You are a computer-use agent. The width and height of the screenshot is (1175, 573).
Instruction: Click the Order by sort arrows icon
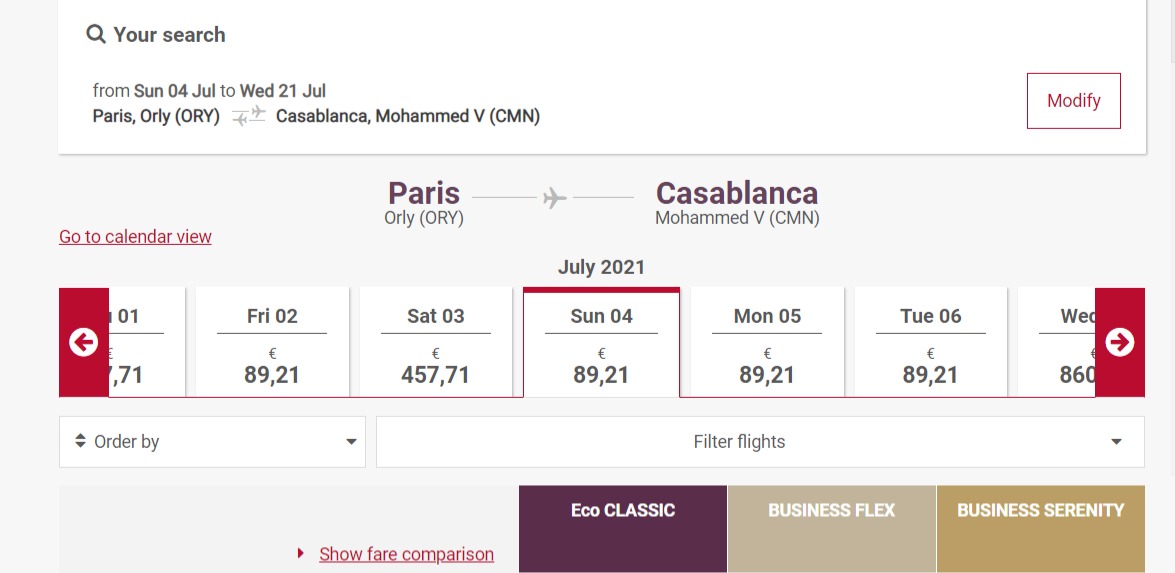[81, 441]
